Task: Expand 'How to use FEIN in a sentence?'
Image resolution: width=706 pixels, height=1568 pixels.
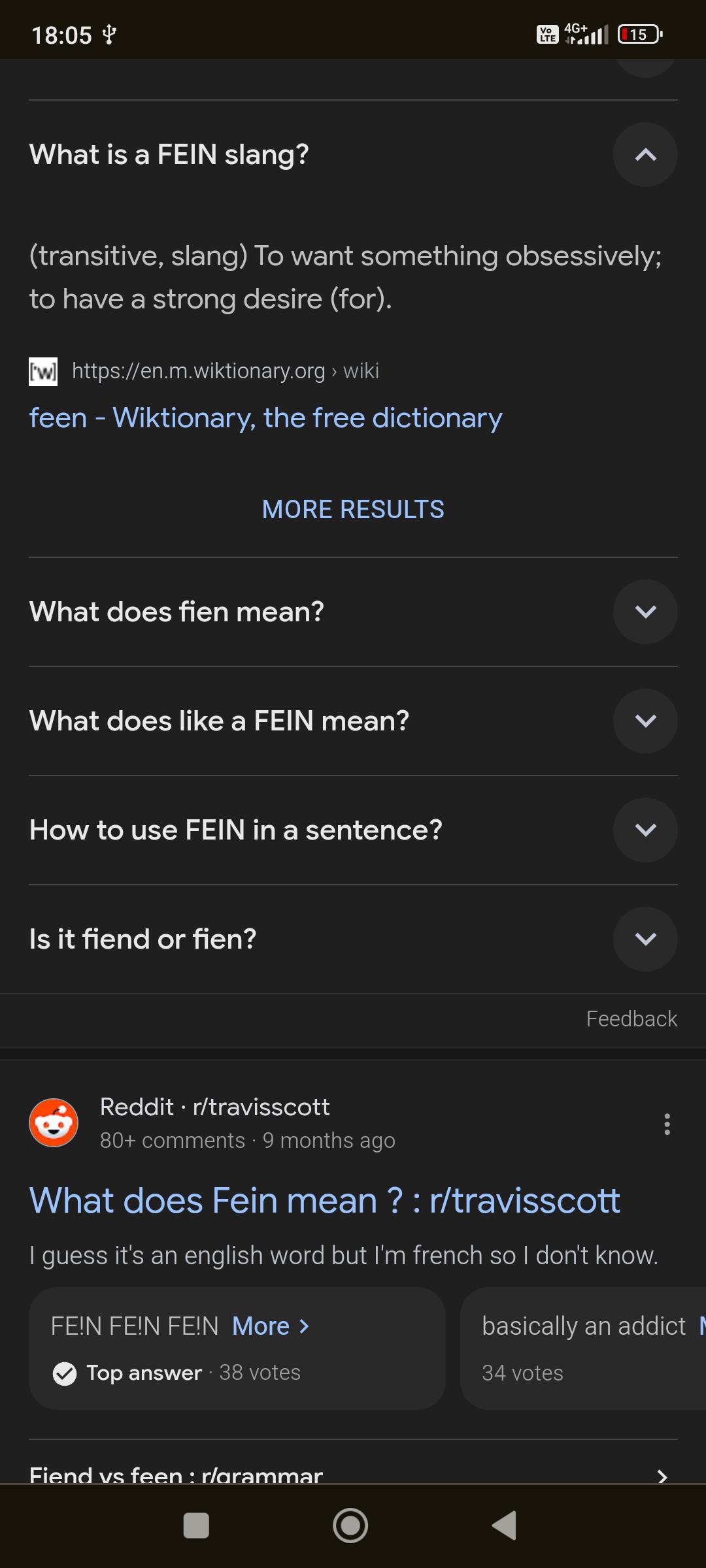Action: click(645, 830)
